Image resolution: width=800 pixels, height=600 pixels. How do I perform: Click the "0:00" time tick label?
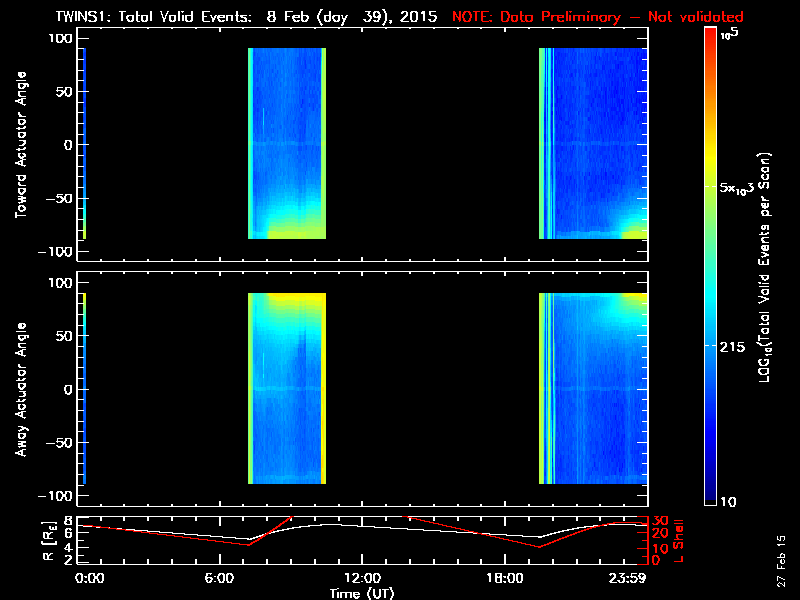[90, 579]
